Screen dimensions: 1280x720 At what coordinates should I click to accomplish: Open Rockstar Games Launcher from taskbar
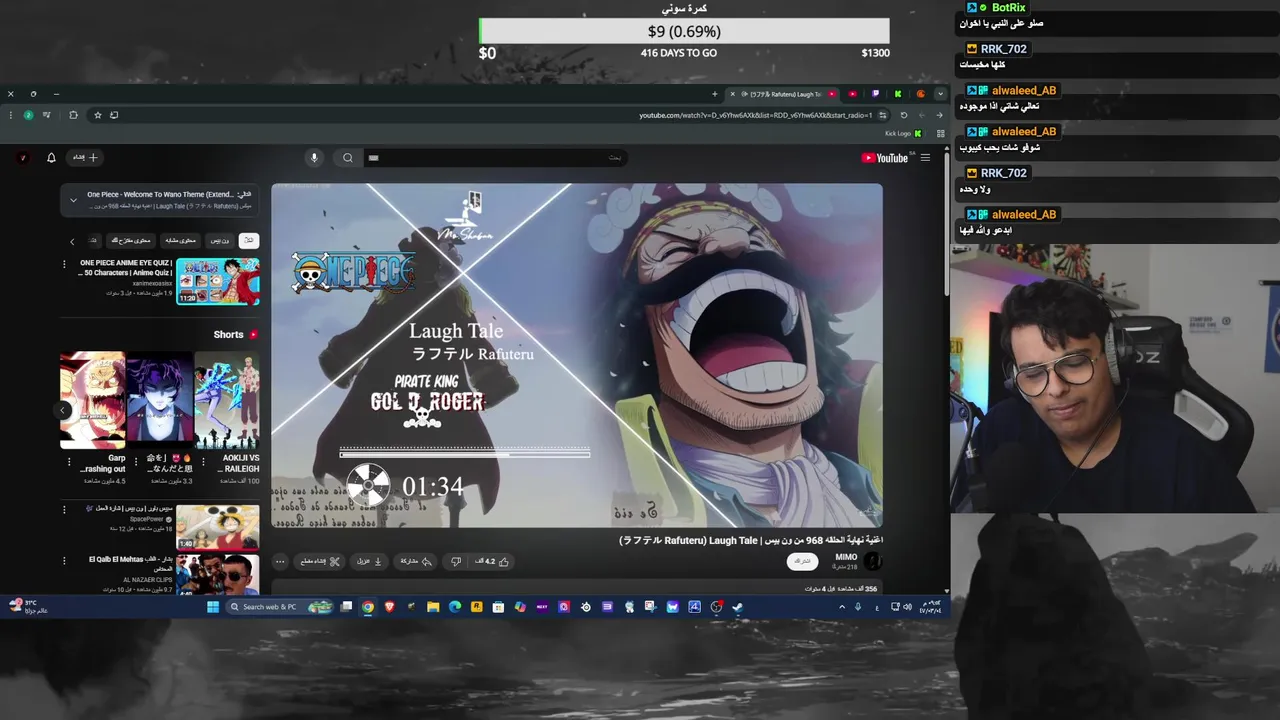[x=476, y=607]
